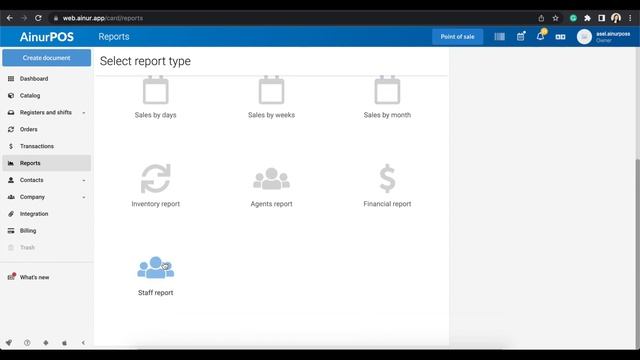This screenshot has height=360, width=640.
Task: Click the Apple icon at sidebar bottom
Action: tap(64, 343)
